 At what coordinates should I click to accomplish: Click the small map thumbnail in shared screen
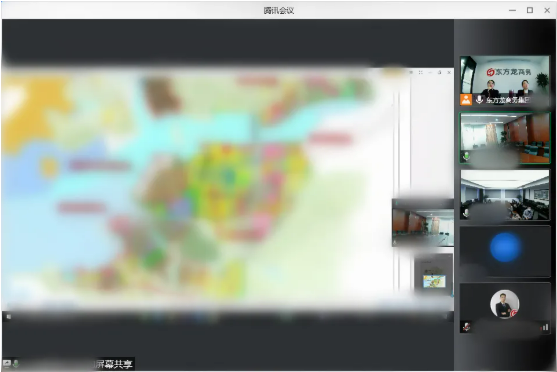434,281
